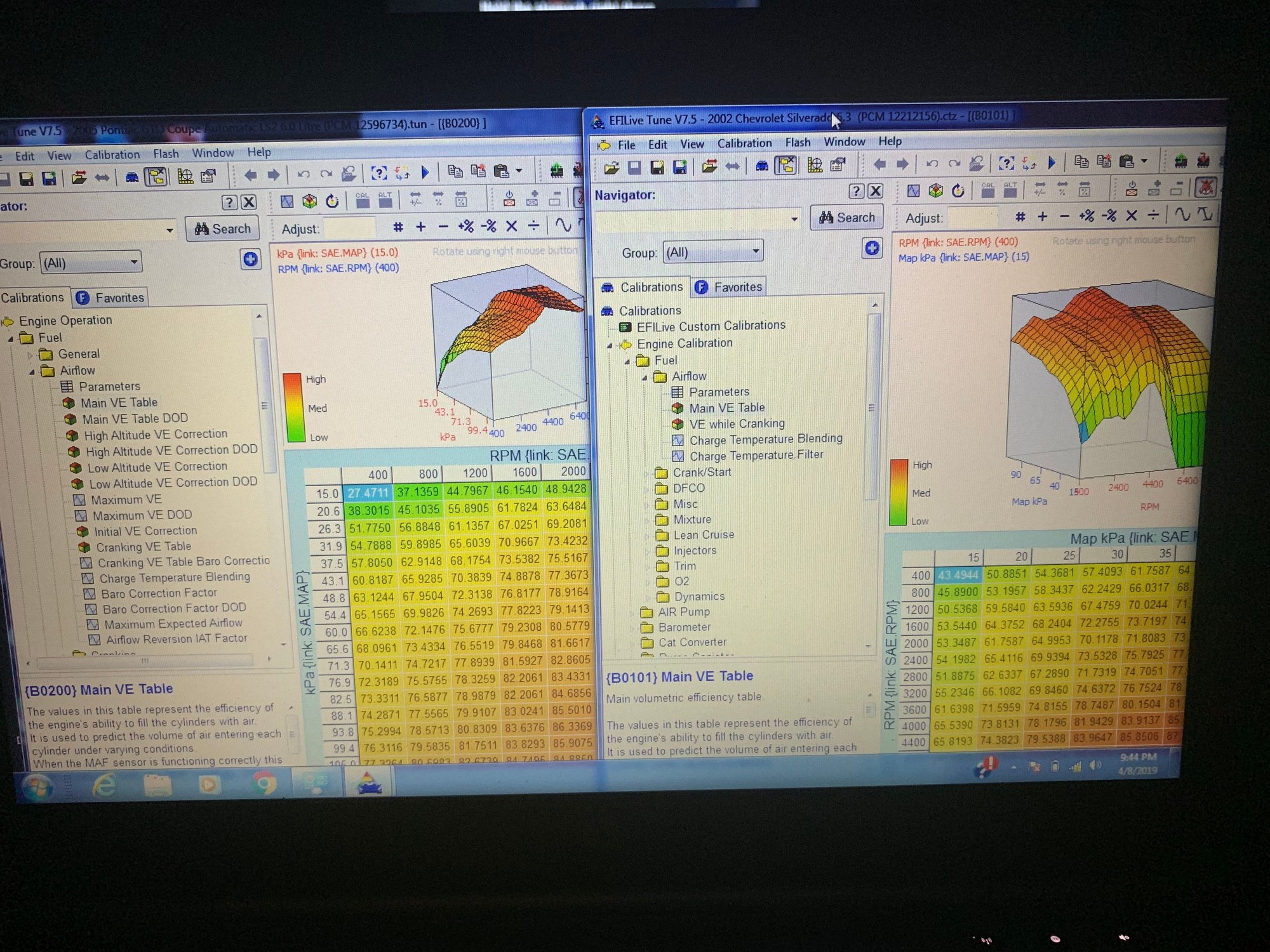
Task: Open the Calibration menu in Silverado window
Action: (x=744, y=143)
